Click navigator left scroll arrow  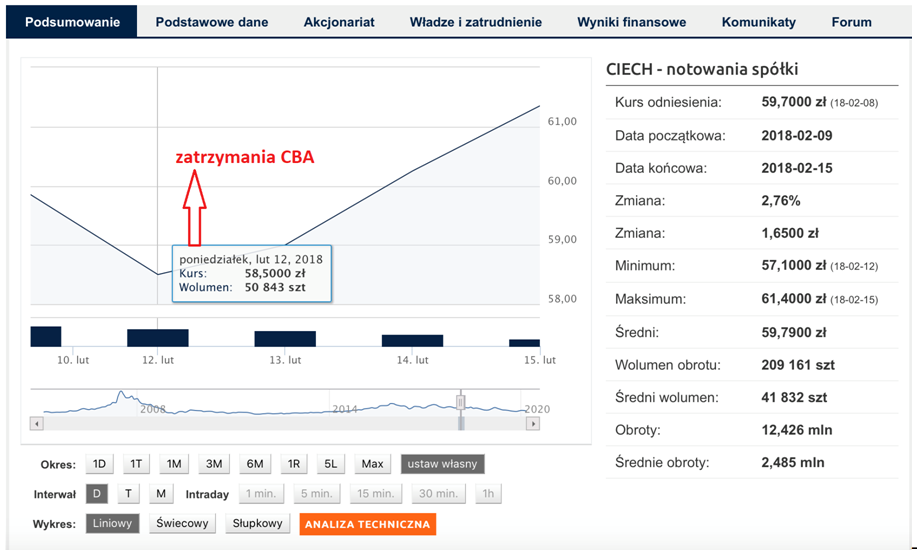click(x=37, y=424)
